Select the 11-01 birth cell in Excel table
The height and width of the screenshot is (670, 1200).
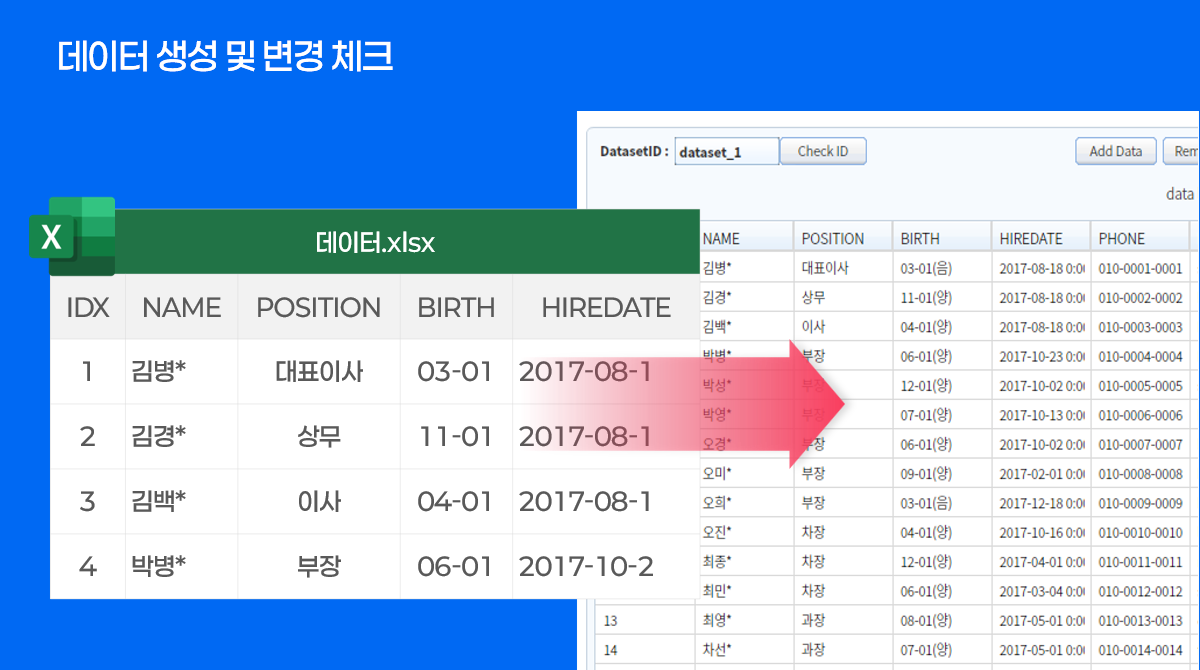click(x=456, y=436)
